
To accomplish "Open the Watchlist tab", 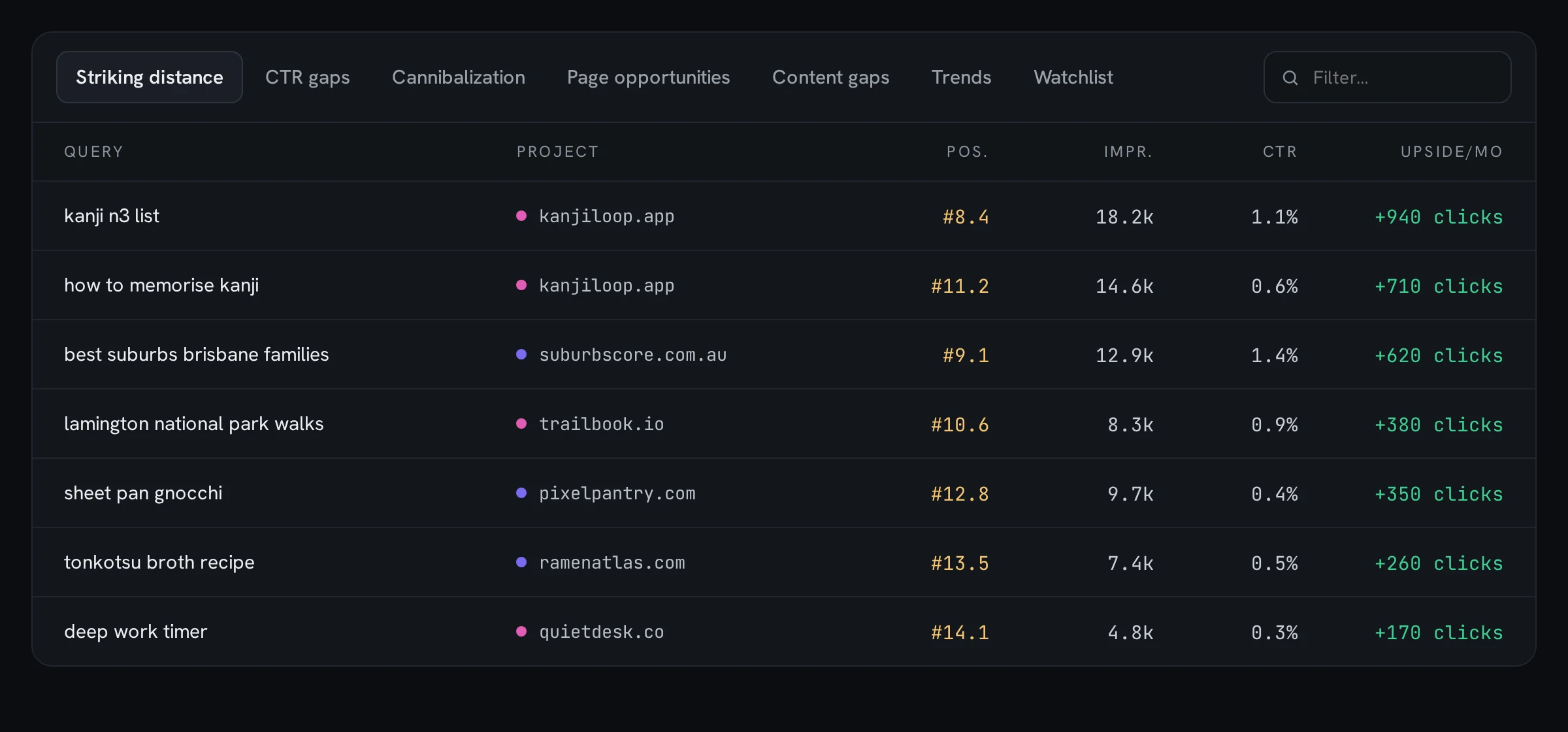I will click(x=1073, y=77).
